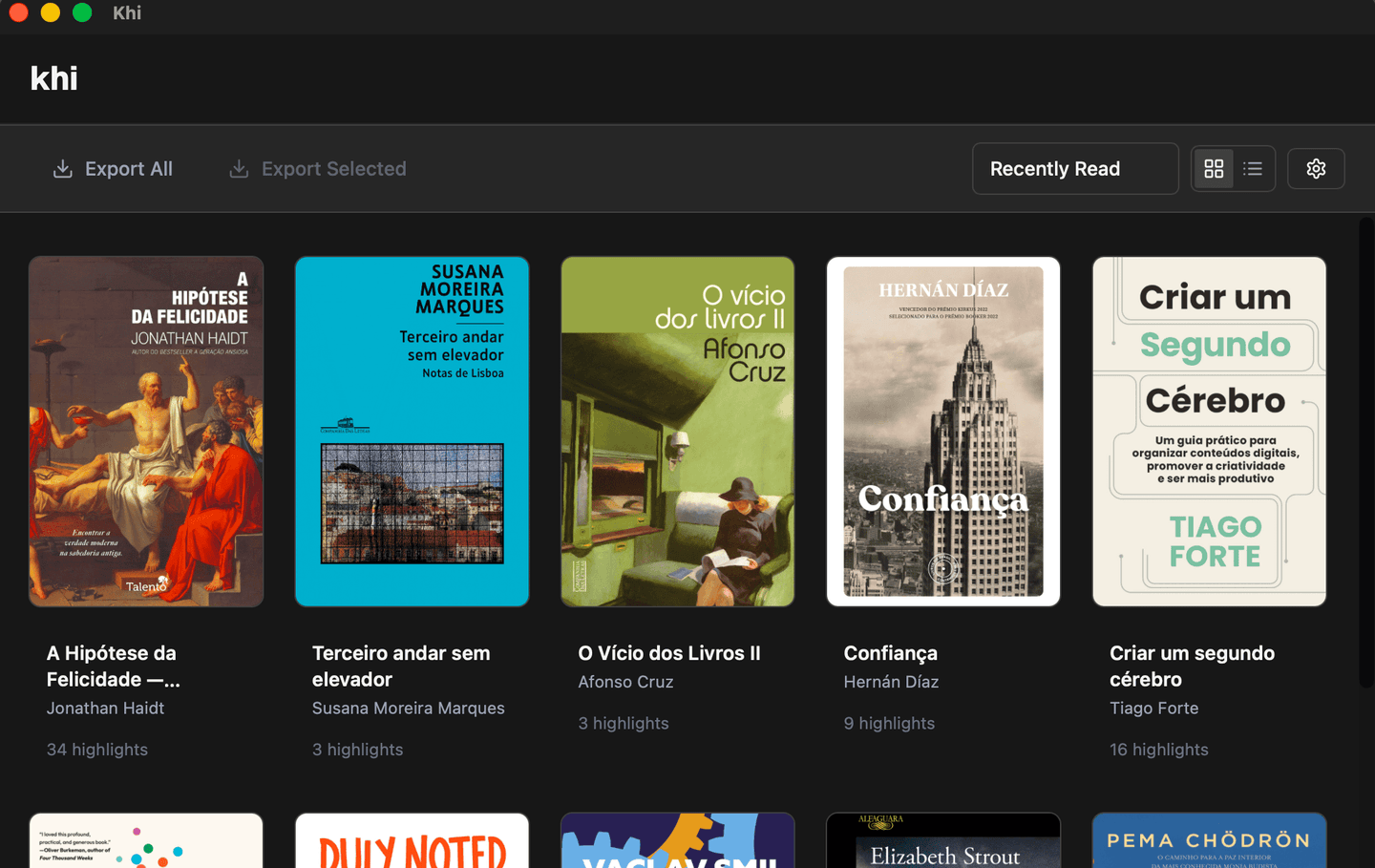This screenshot has width=1375, height=868.
Task: Open the Pema Chödrön book cover
Action: (1209, 840)
